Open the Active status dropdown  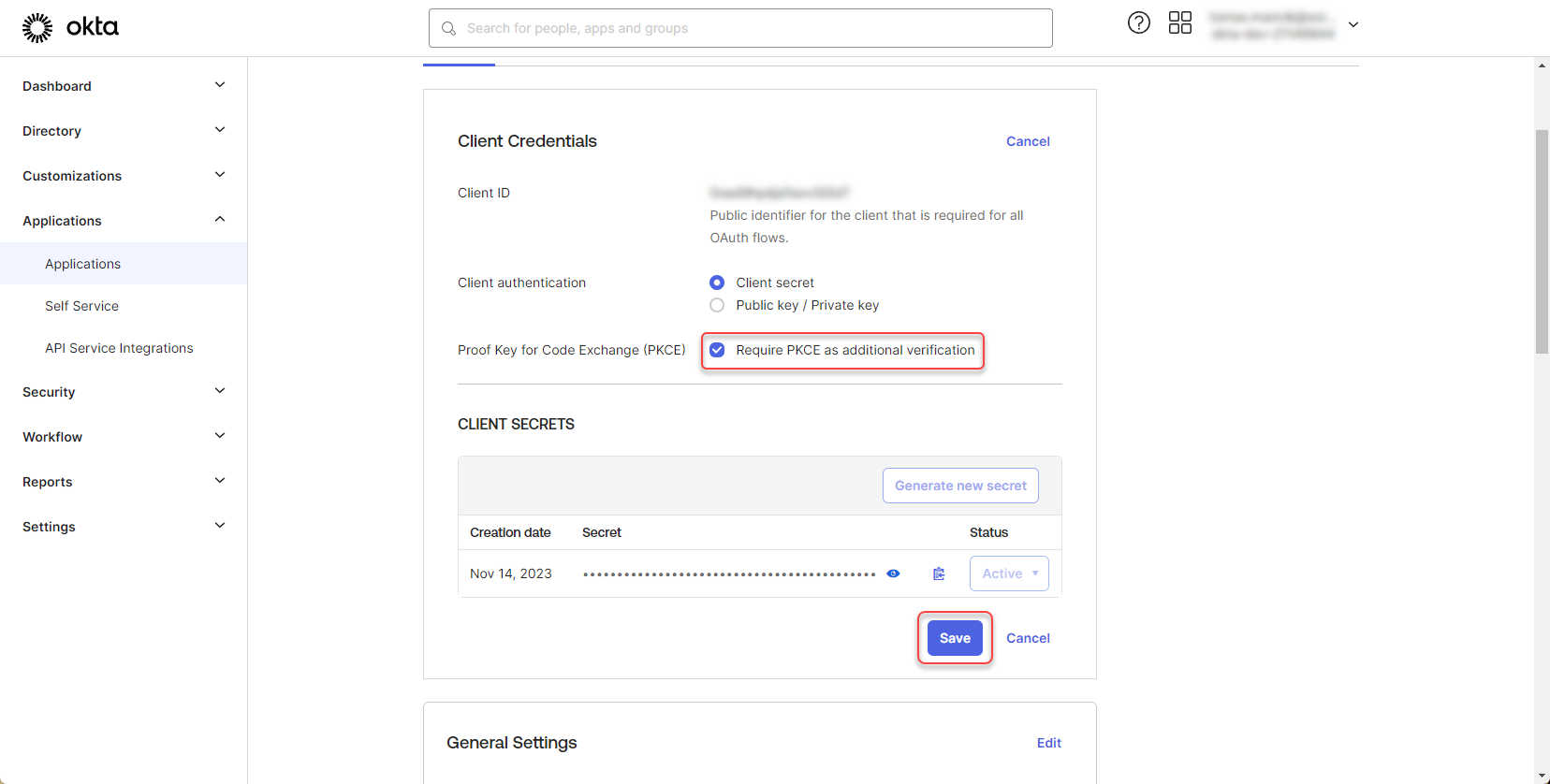1009,573
